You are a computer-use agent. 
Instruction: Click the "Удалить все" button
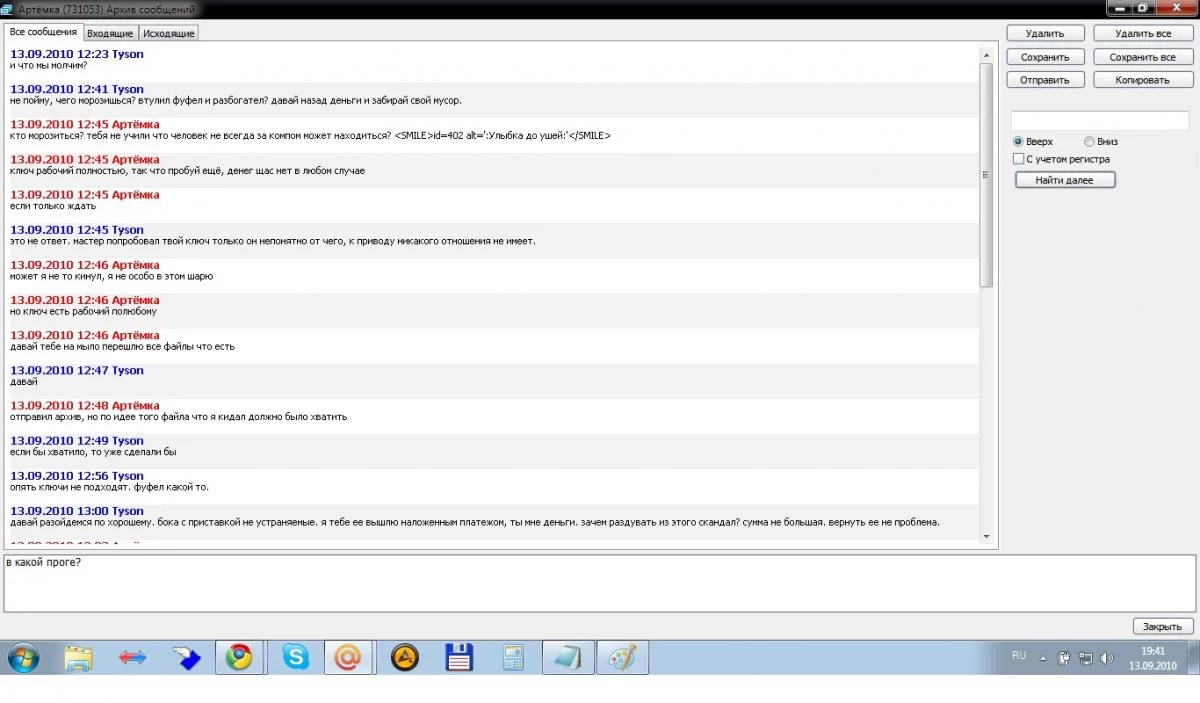(x=1143, y=33)
